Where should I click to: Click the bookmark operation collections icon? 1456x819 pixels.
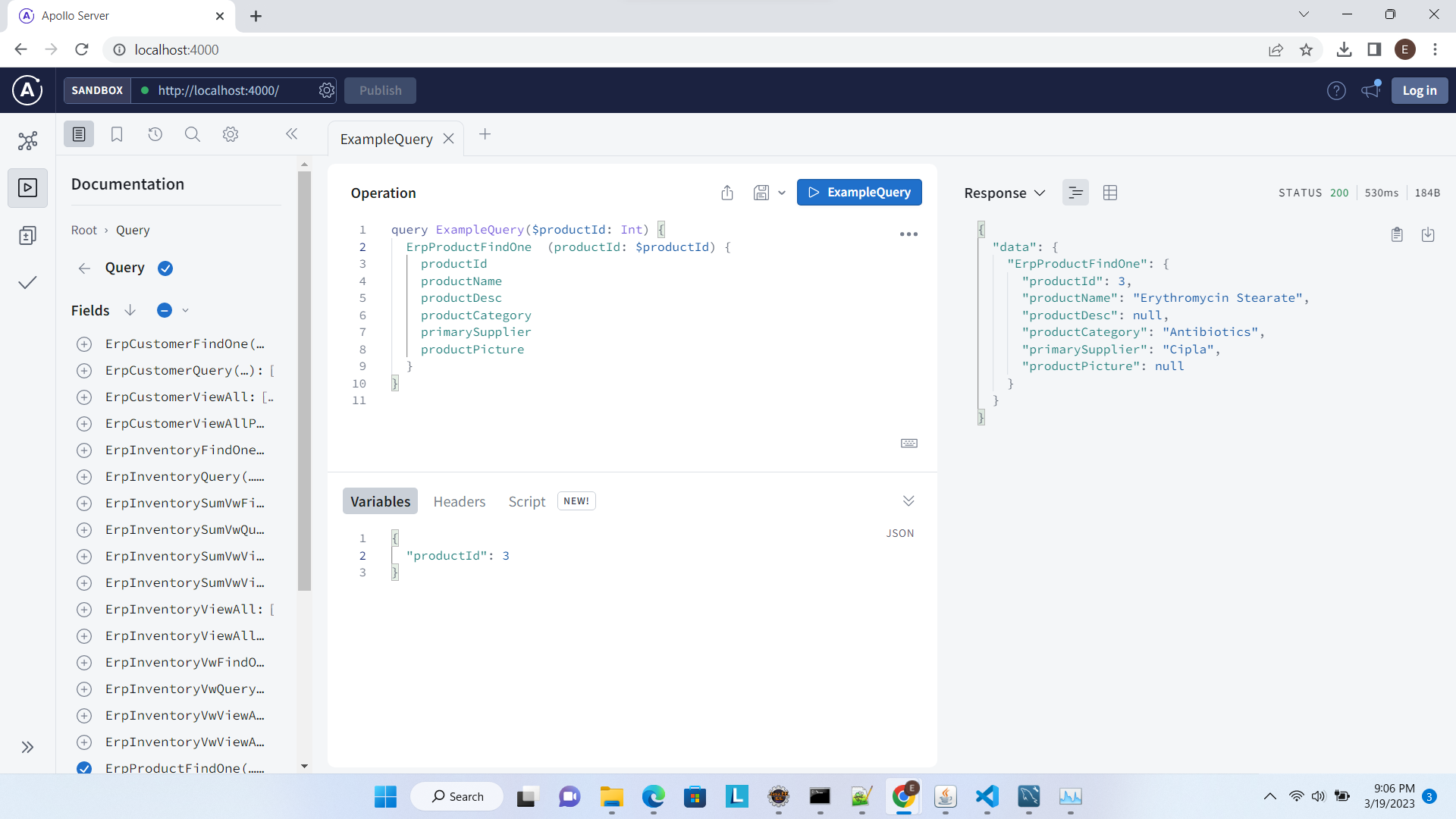pos(117,134)
